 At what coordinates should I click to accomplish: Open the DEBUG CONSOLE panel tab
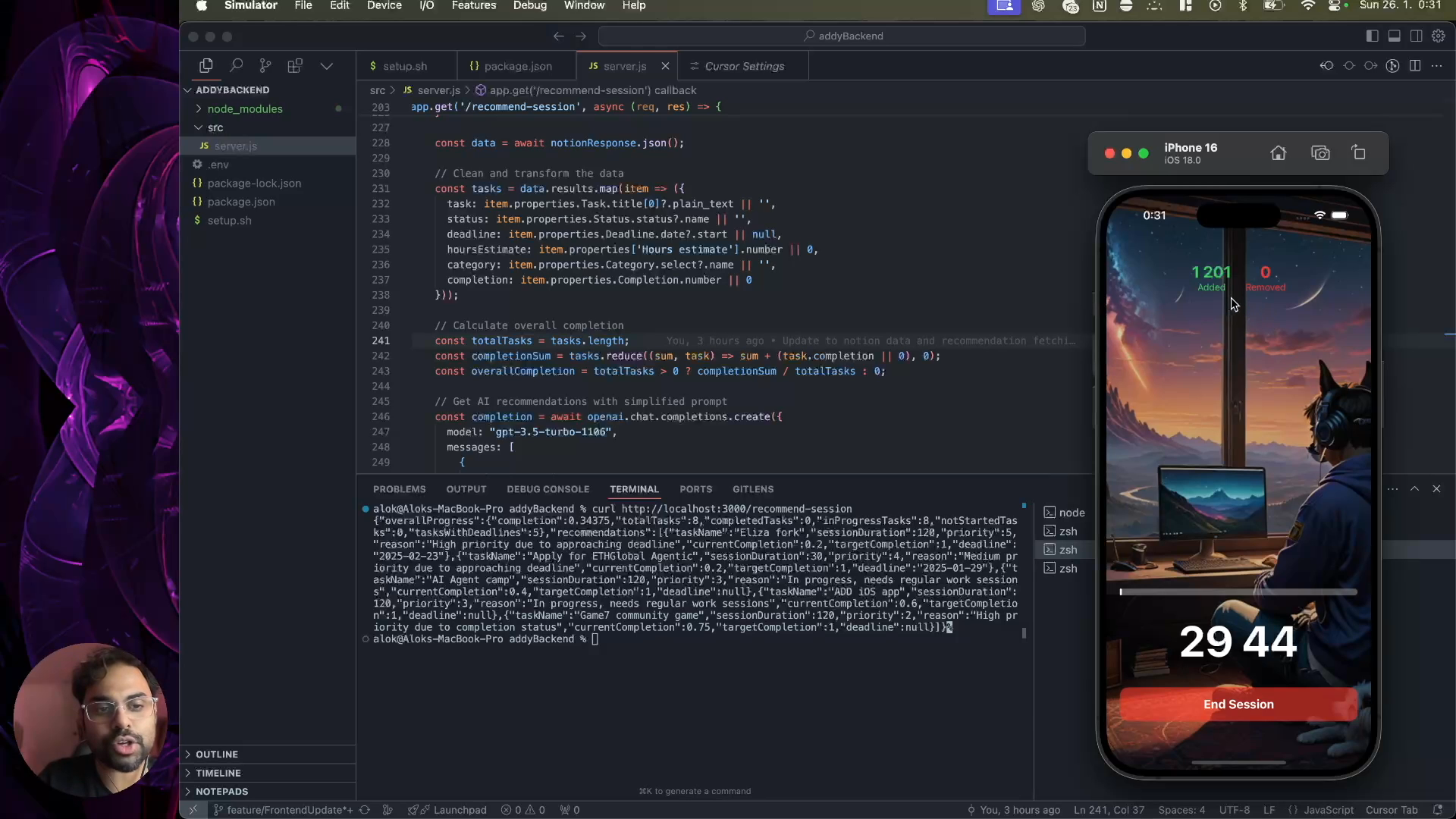point(548,489)
